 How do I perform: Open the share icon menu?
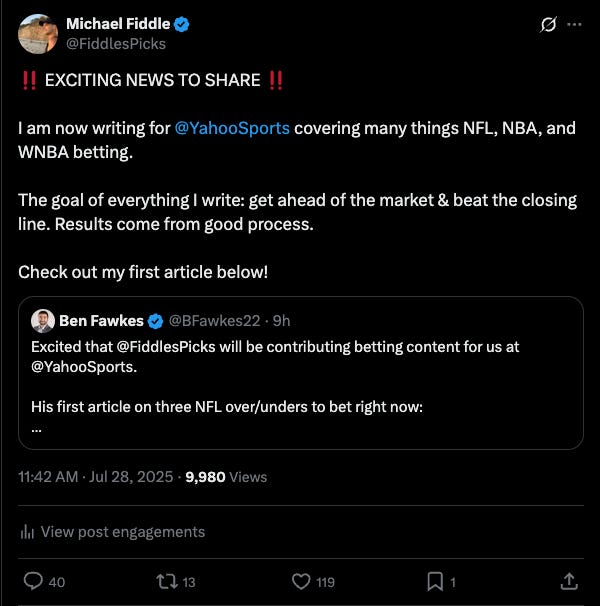(x=568, y=581)
